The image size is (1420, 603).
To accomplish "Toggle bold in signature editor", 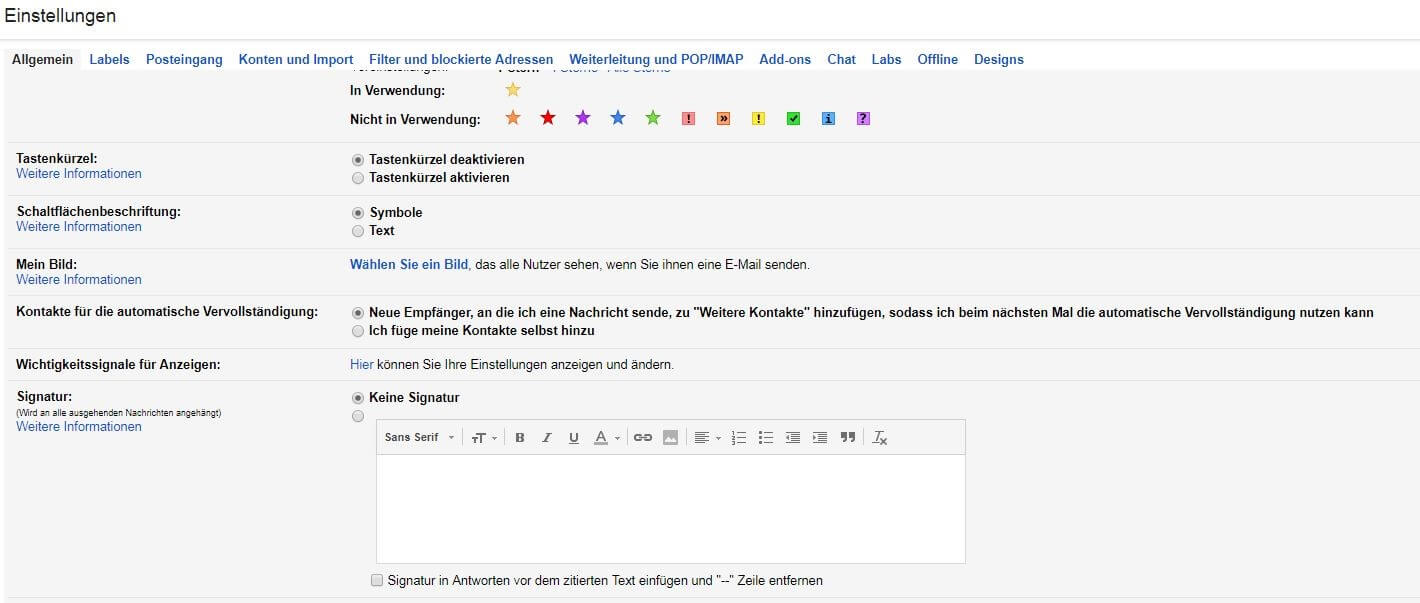I will (520, 437).
